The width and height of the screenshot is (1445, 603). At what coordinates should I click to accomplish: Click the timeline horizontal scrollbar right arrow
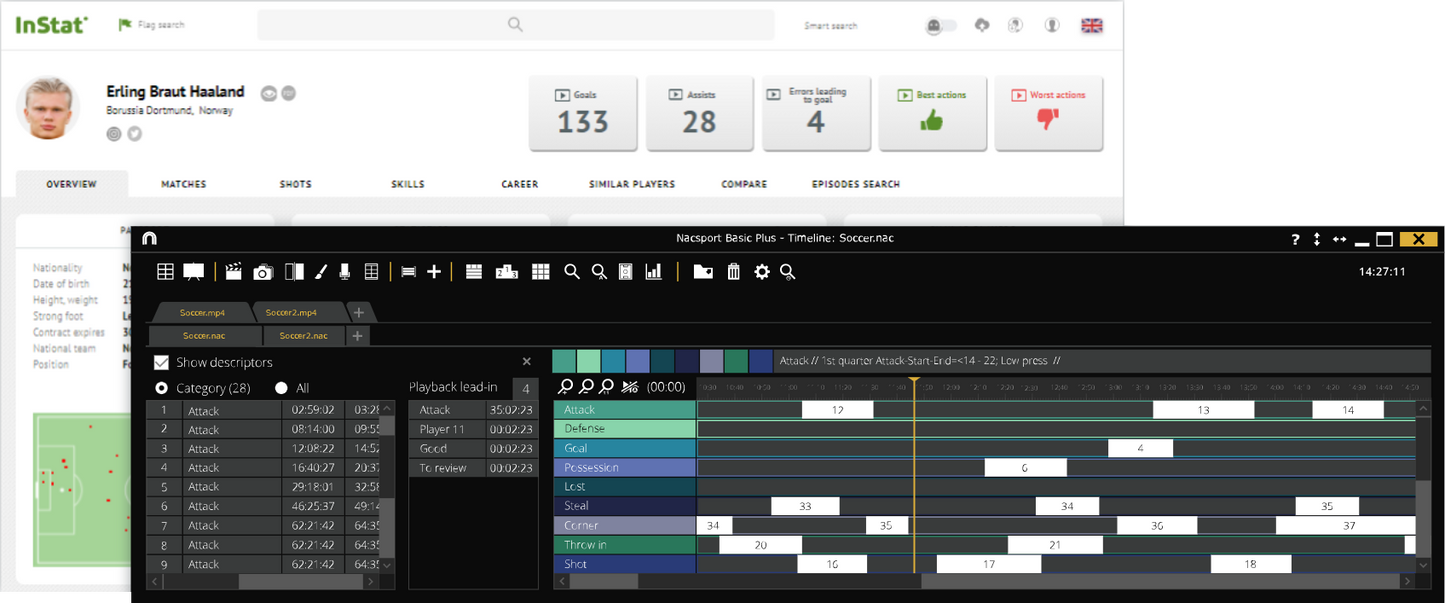[x=1409, y=581]
